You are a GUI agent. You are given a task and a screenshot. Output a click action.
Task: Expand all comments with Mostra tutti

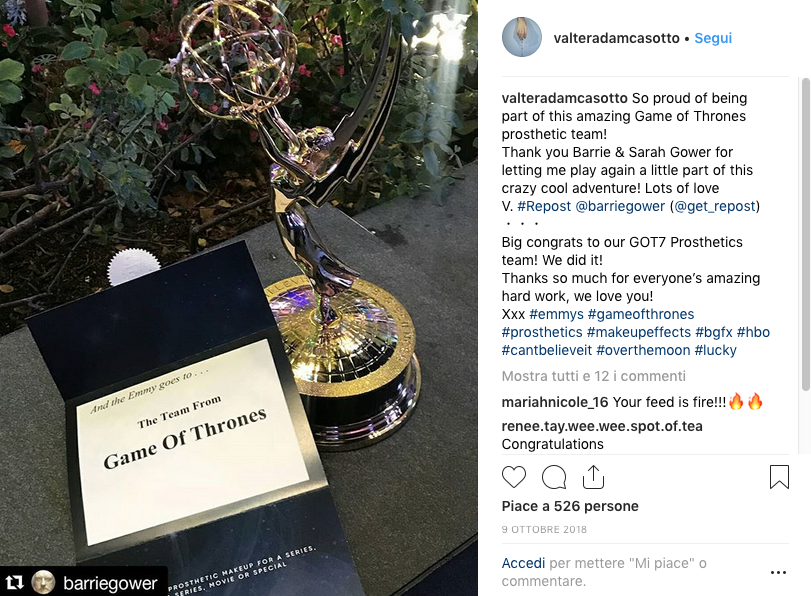593,376
